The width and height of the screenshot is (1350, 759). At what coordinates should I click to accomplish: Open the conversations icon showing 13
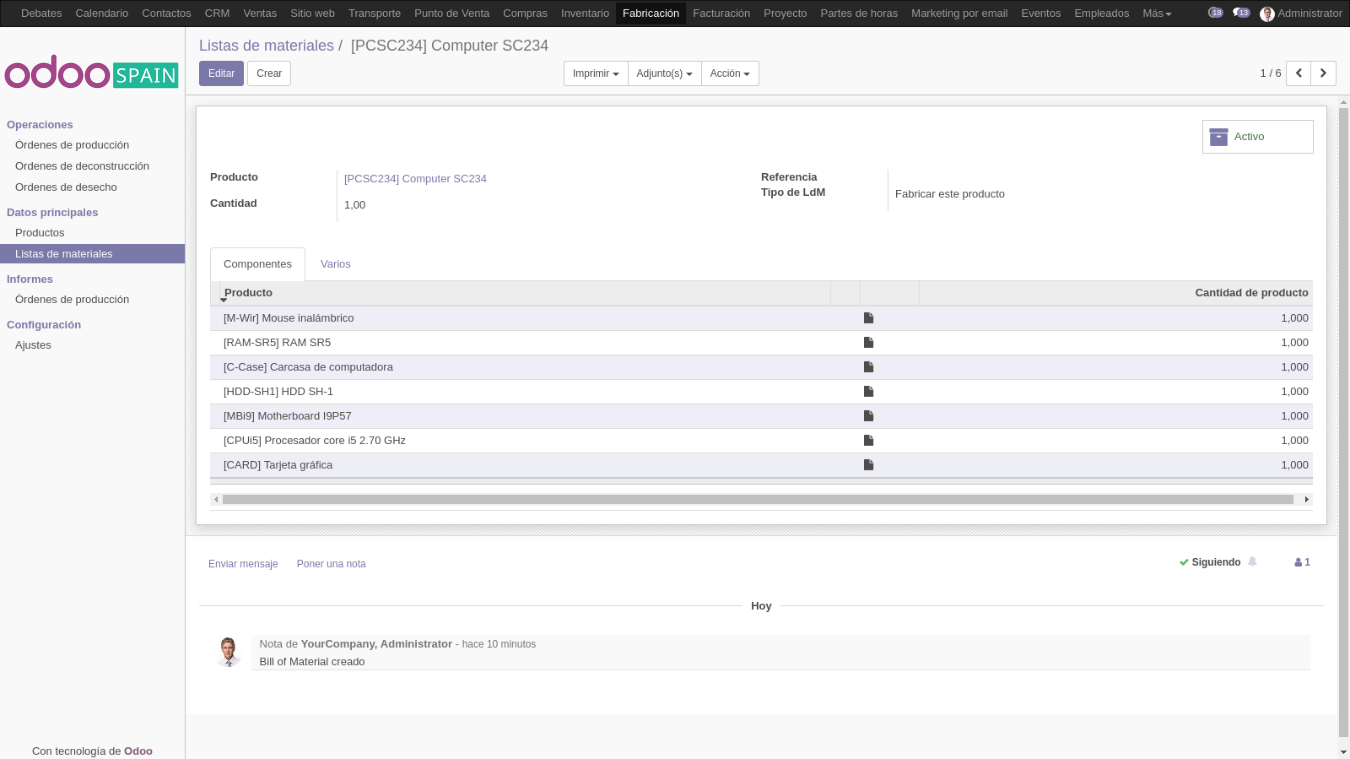pyautogui.click(x=1241, y=13)
